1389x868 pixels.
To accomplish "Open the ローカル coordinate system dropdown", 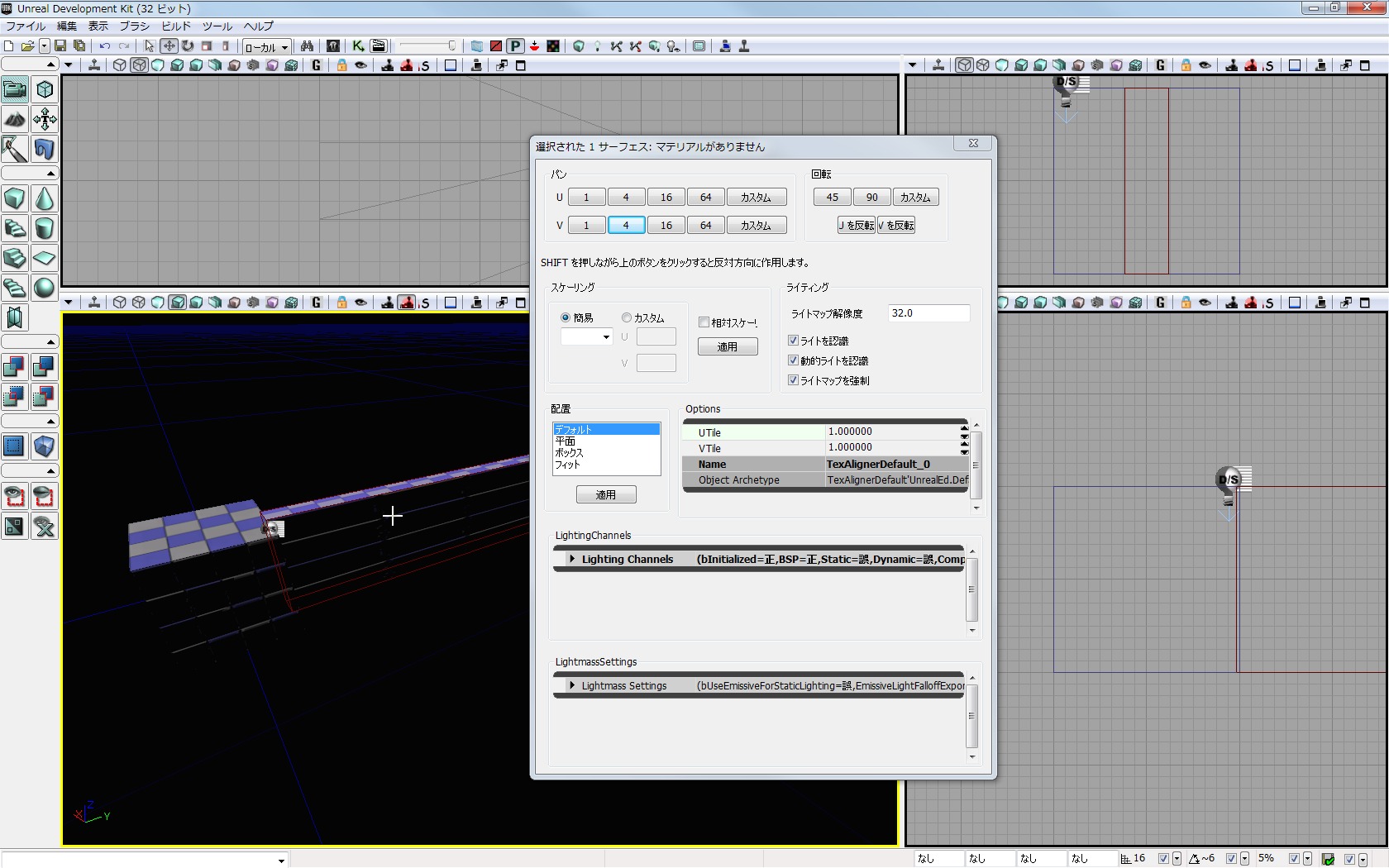I will pyautogui.click(x=266, y=47).
